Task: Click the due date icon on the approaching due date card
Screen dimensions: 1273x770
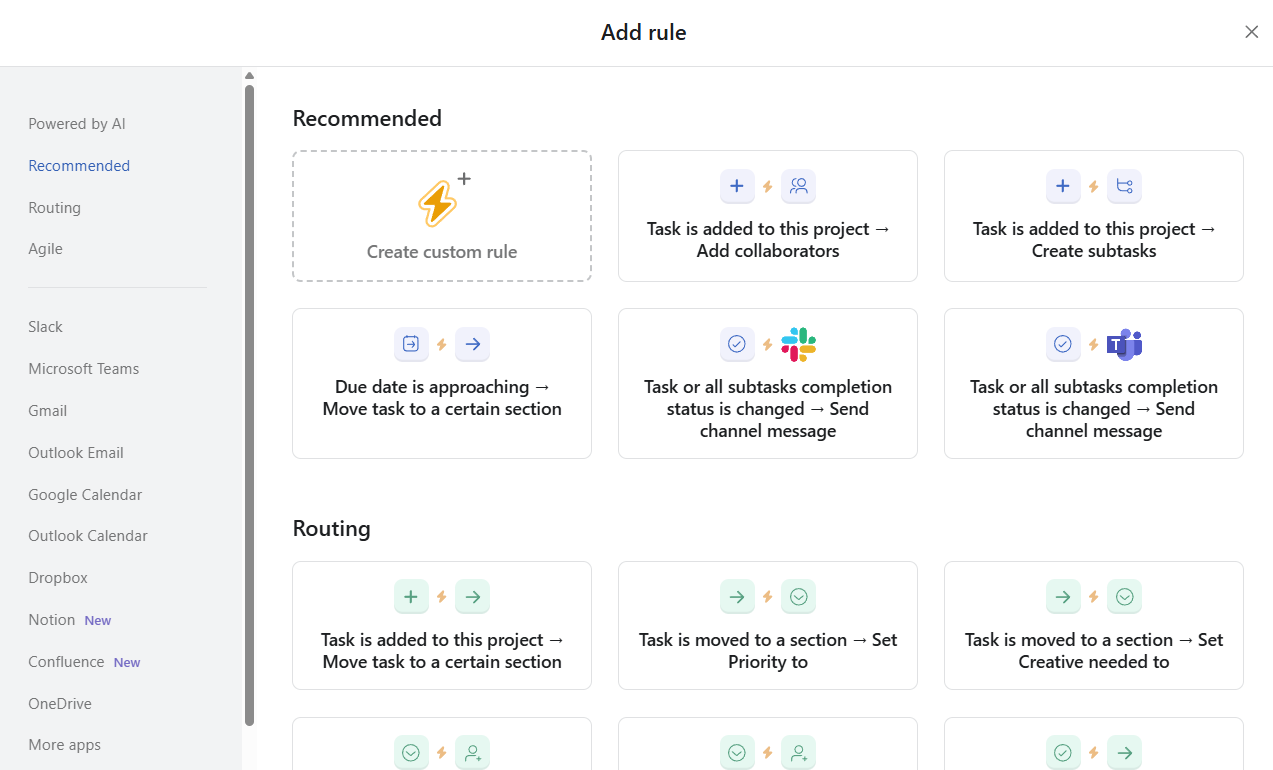Action: [411, 344]
